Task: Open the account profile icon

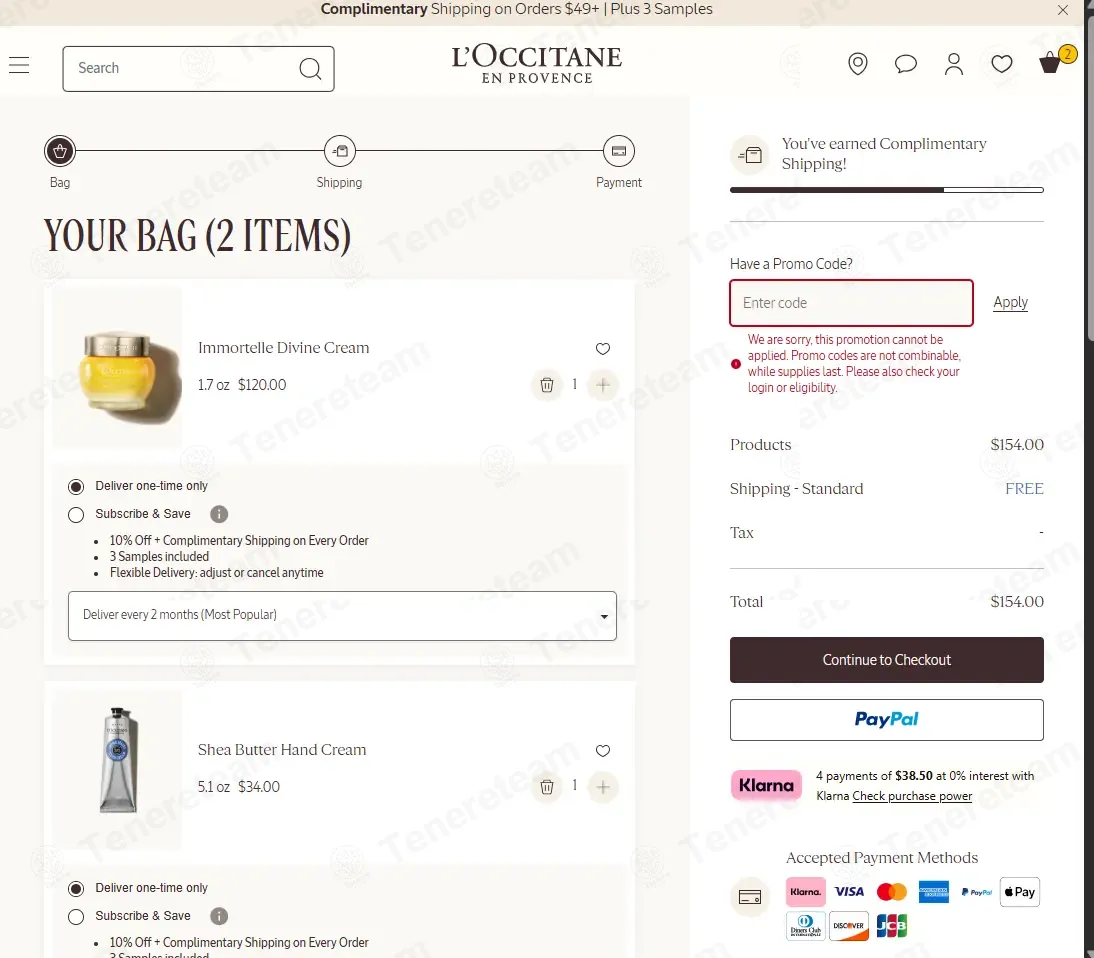Action: [x=954, y=64]
